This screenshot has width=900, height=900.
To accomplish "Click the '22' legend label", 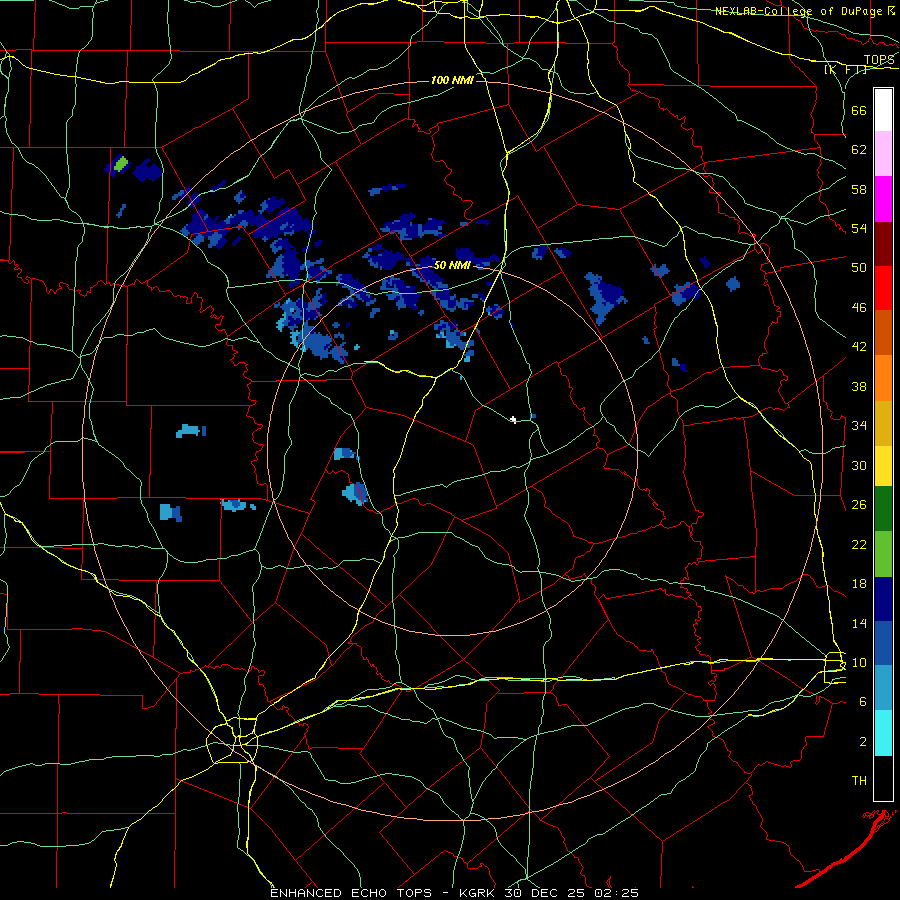I will (859, 544).
